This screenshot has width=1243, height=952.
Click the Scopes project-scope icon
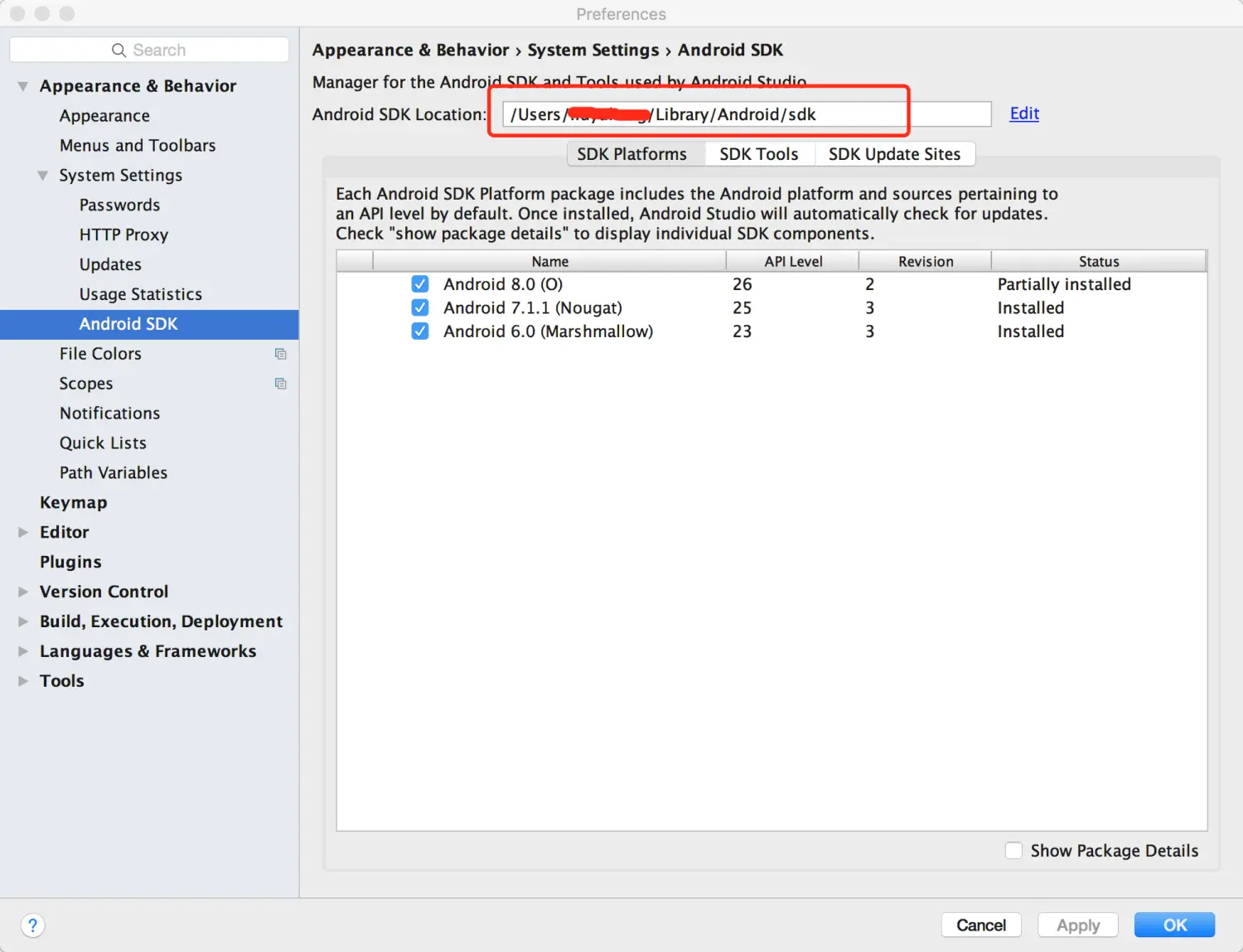(x=281, y=384)
